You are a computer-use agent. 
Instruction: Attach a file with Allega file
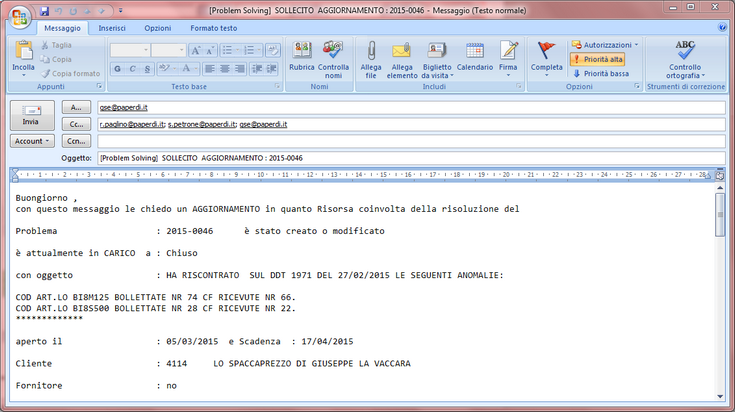(x=371, y=60)
